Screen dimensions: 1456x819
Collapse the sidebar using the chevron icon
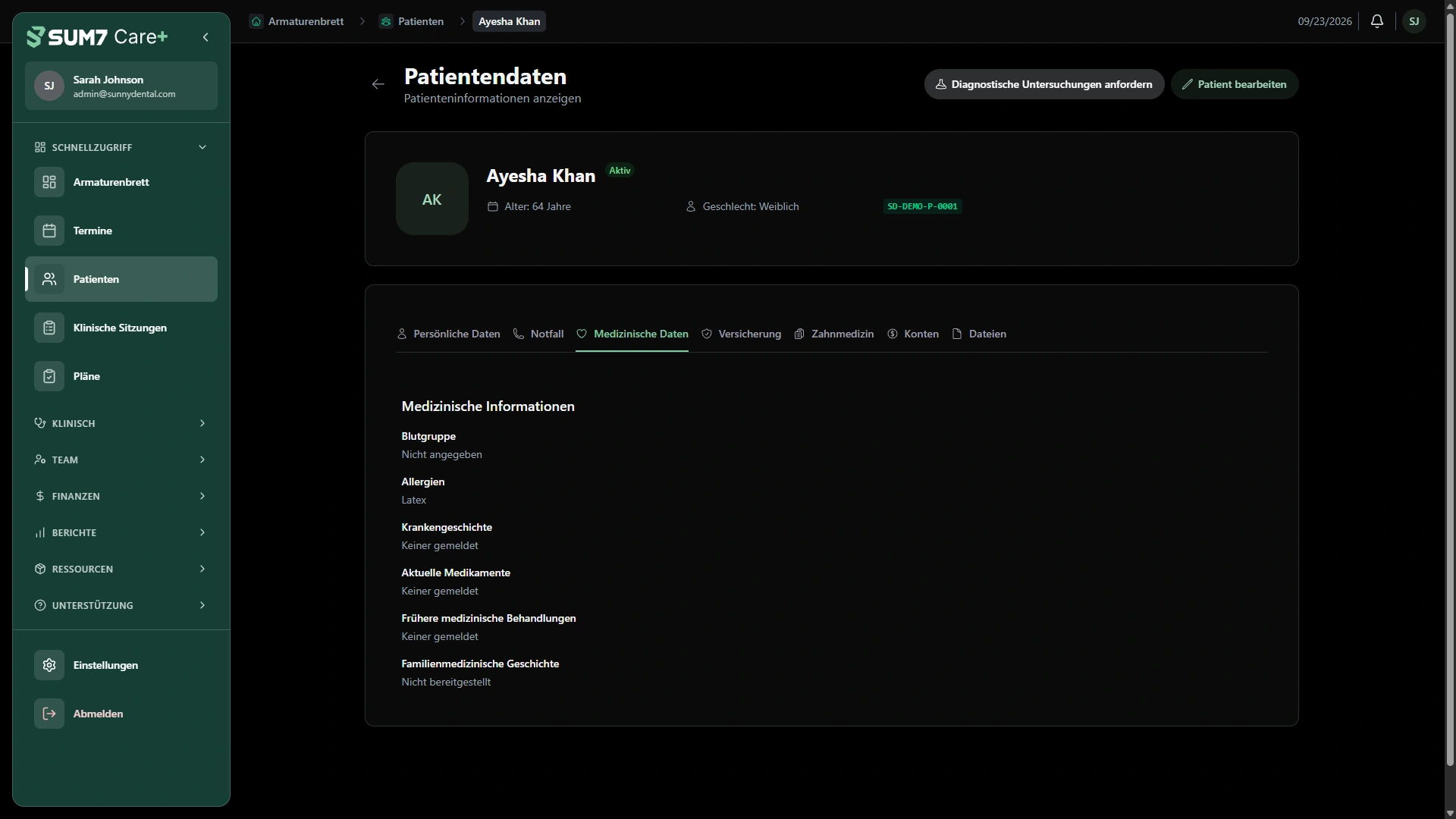(x=206, y=37)
